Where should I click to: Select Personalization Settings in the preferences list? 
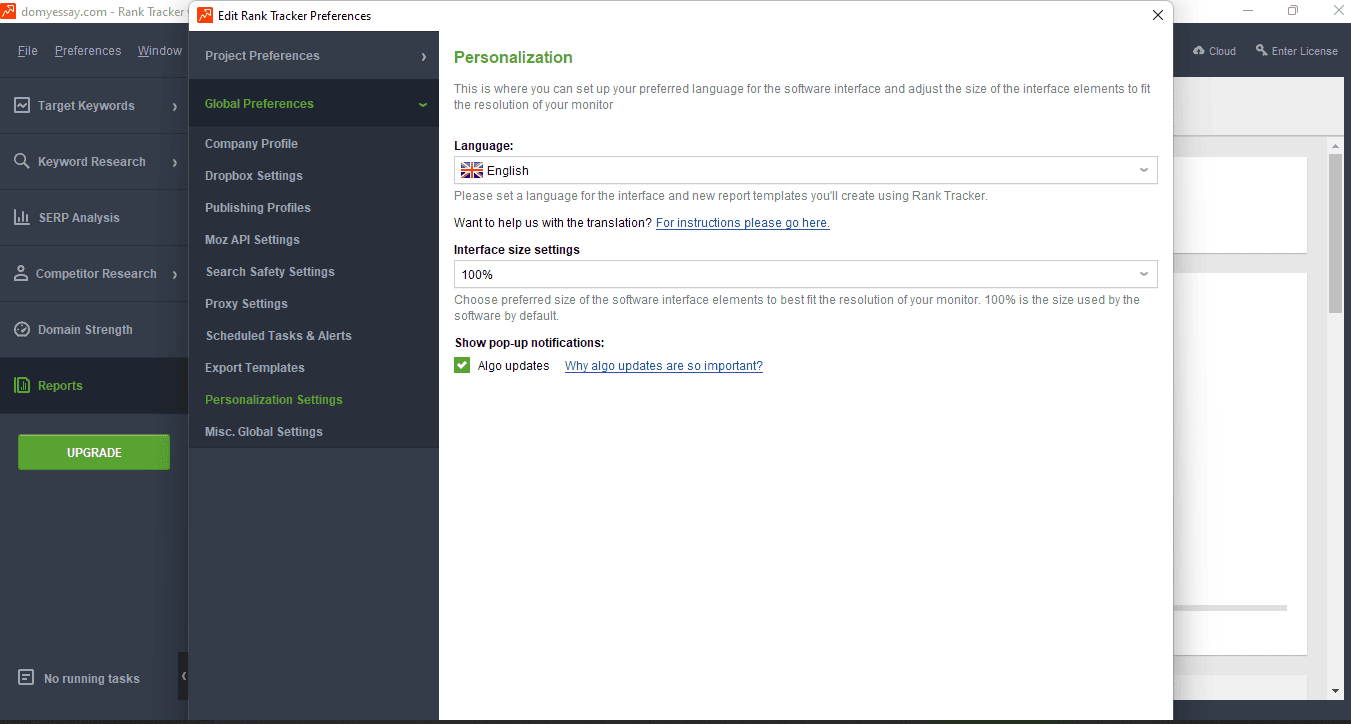pyautogui.click(x=273, y=399)
